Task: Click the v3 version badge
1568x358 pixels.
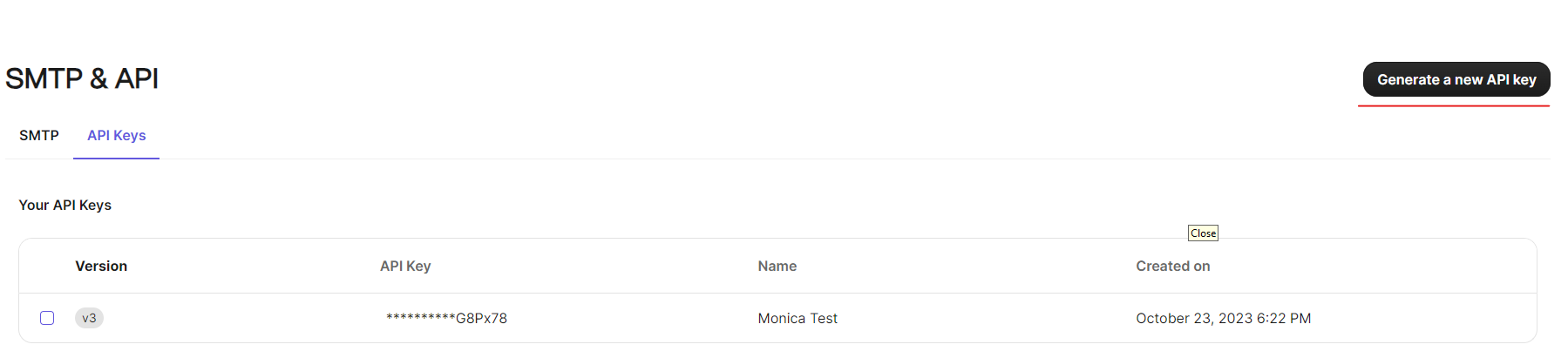Action: tap(89, 318)
